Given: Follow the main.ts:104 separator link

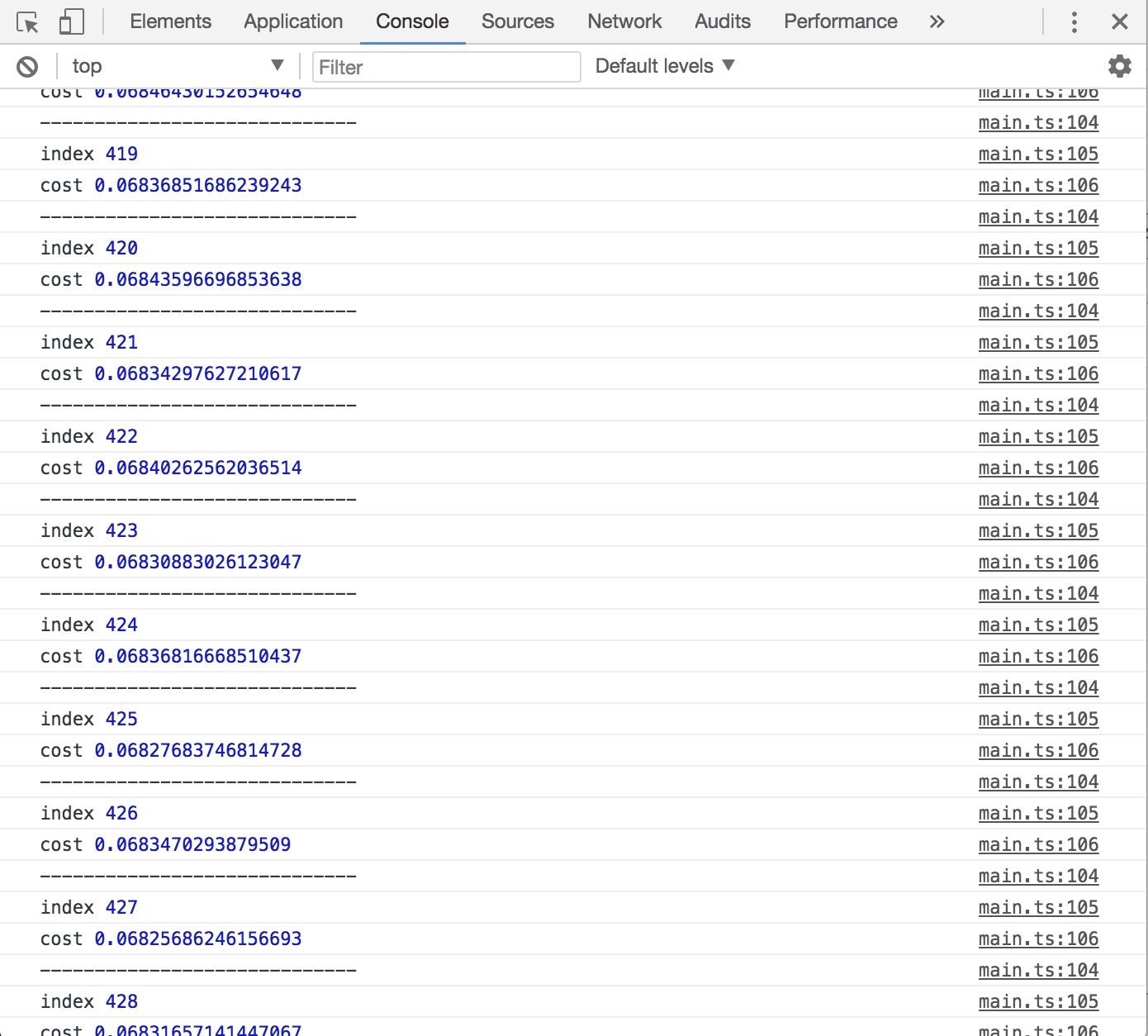Looking at the screenshot, I should point(1038,970).
